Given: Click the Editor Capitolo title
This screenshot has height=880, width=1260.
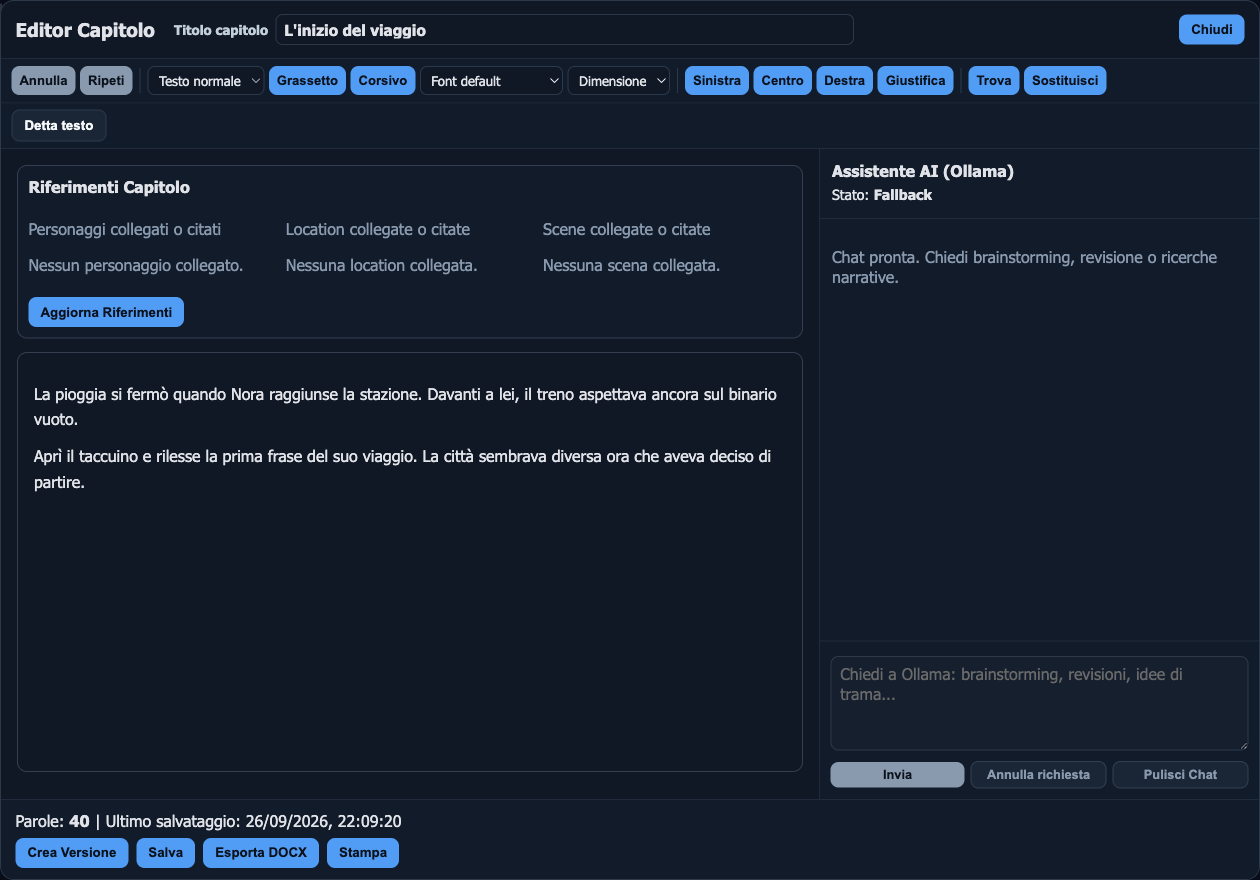Looking at the screenshot, I should click(x=85, y=30).
